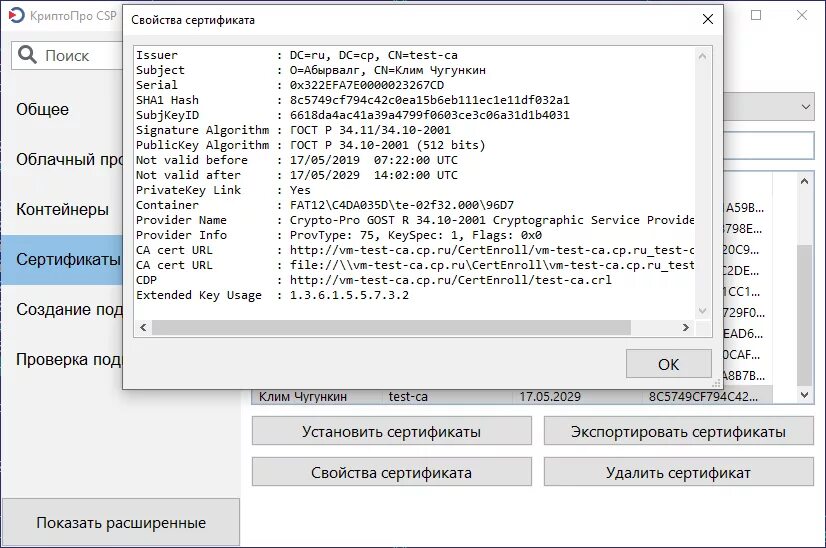Click horizontal scrollbar thumb in dialog
Image resolution: width=826 pixels, height=548 pixels.
click(x=391, y=327)
